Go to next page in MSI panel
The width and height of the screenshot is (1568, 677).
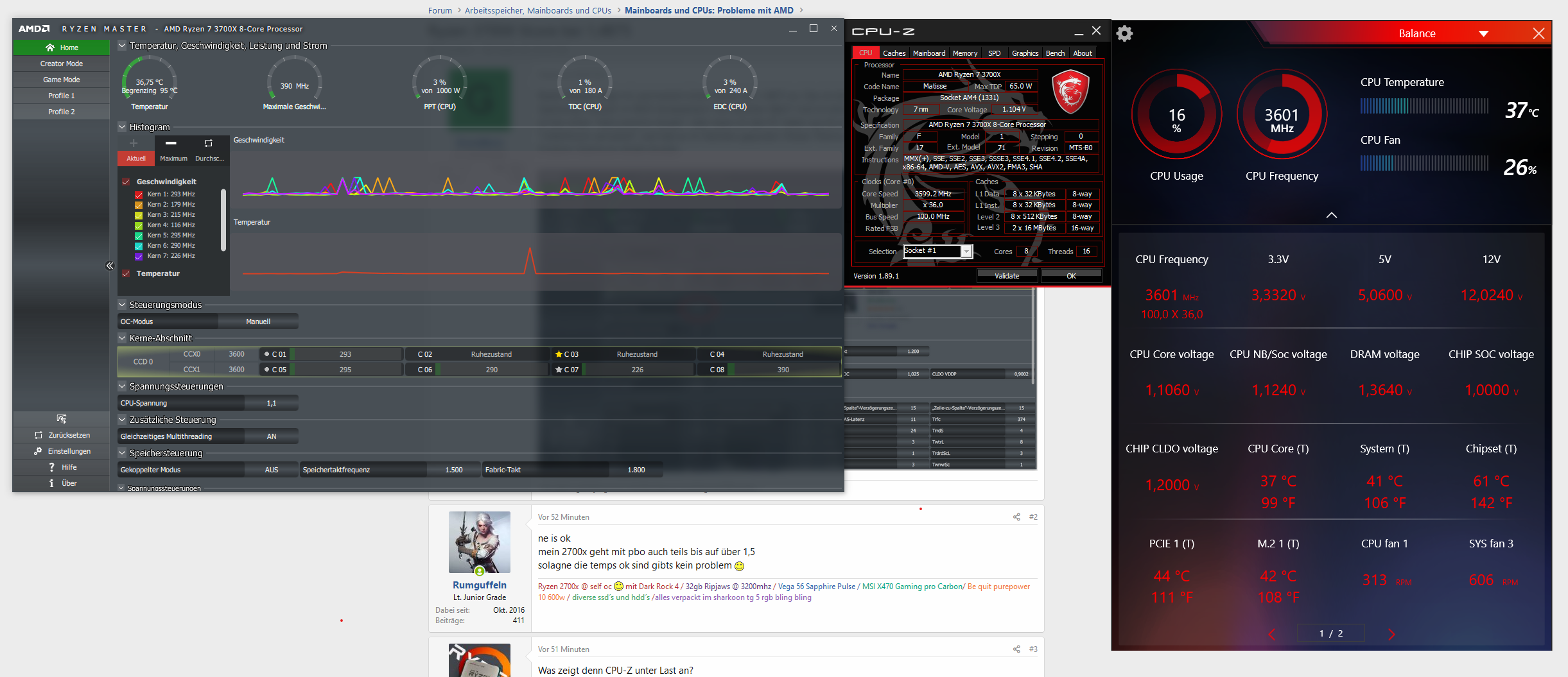click(1391, 634)
